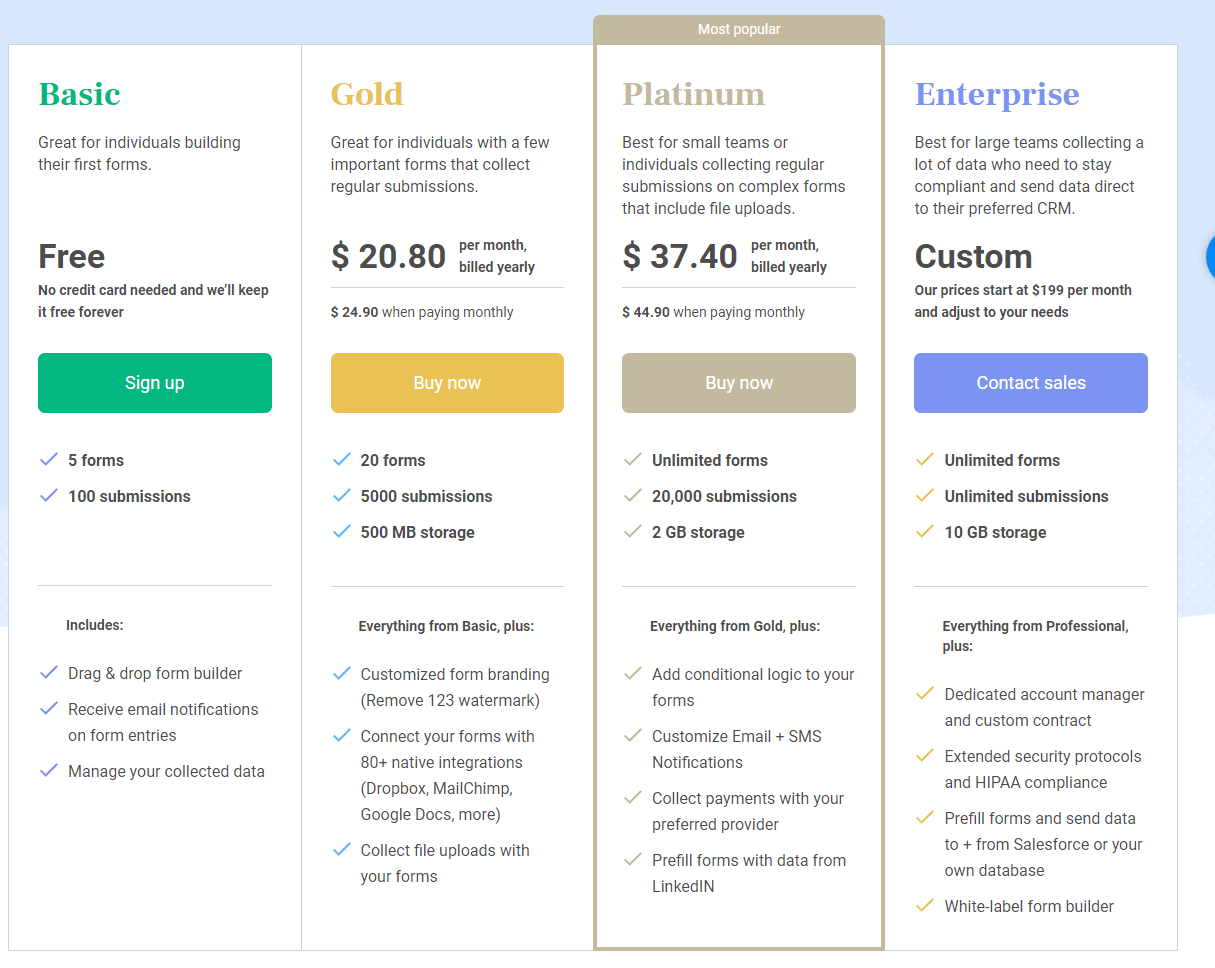Click the "$ 44.90 when paying monthly" text
Image resolution: width=1215 pixels, height=968 pixels.
[713, 312]
